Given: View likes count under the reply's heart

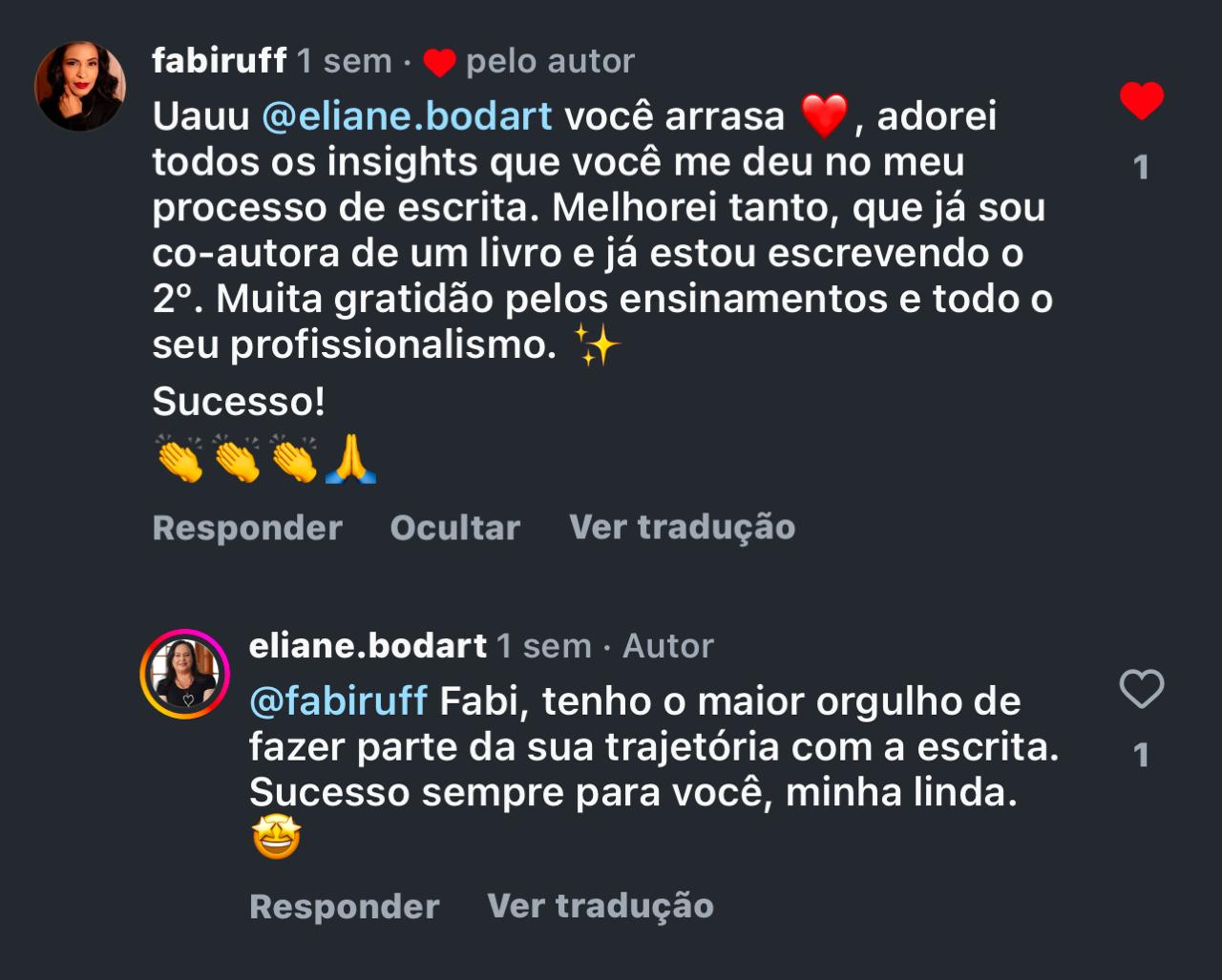Looking at the screenshot, I should coord(1141,756).
